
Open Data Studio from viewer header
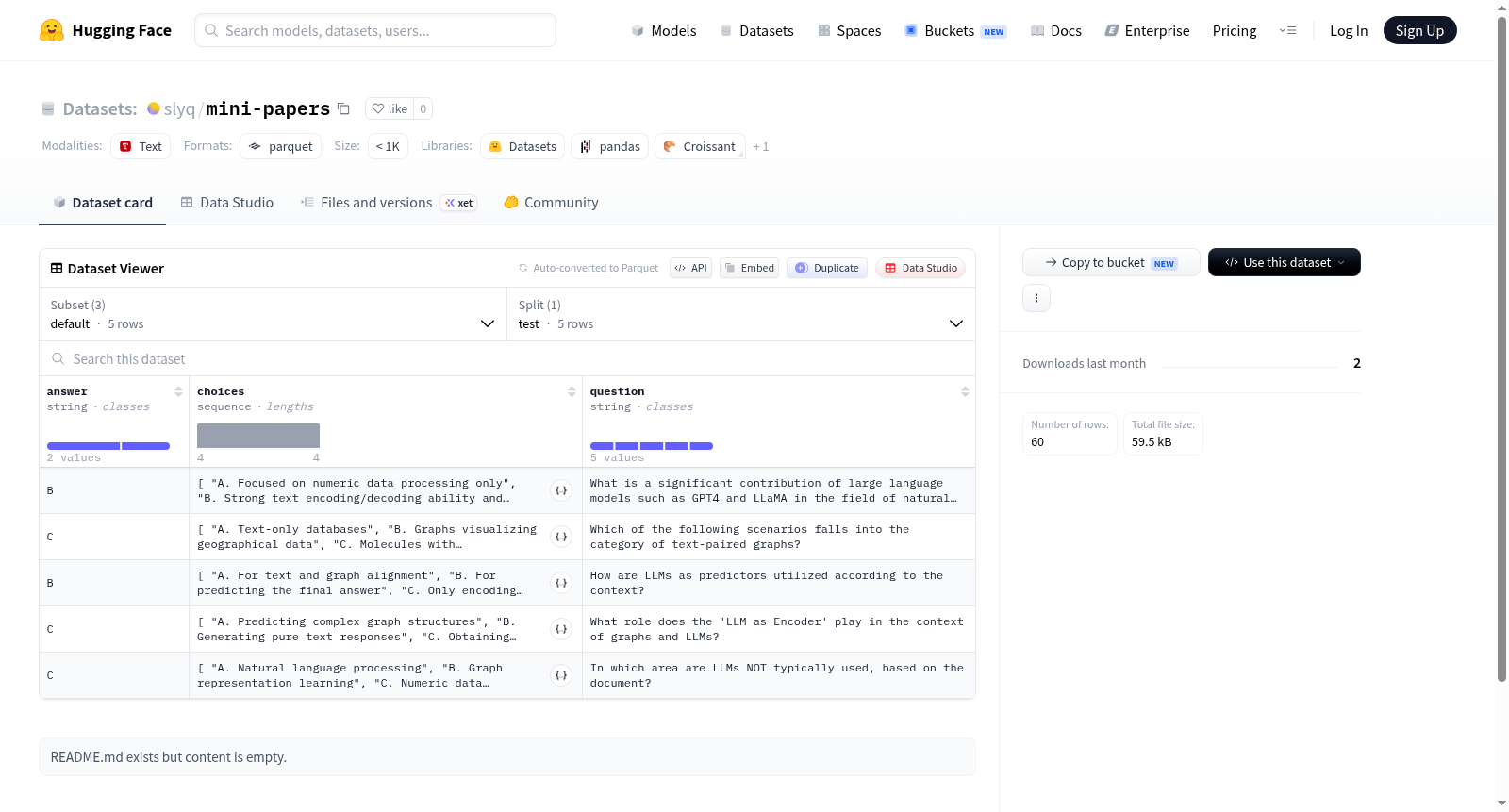click(920, 268)
